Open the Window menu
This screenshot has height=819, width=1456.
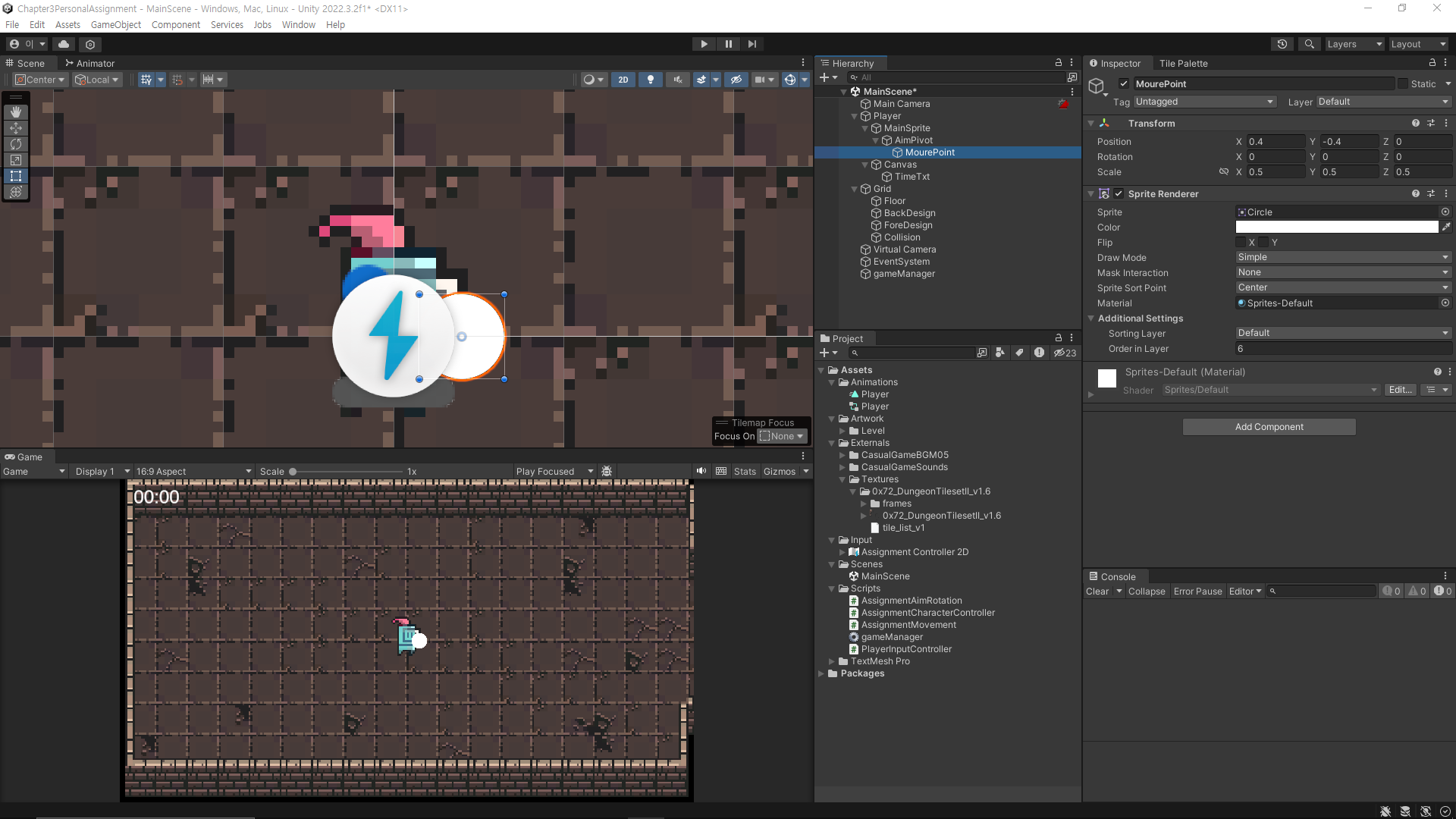coord(299,24)
